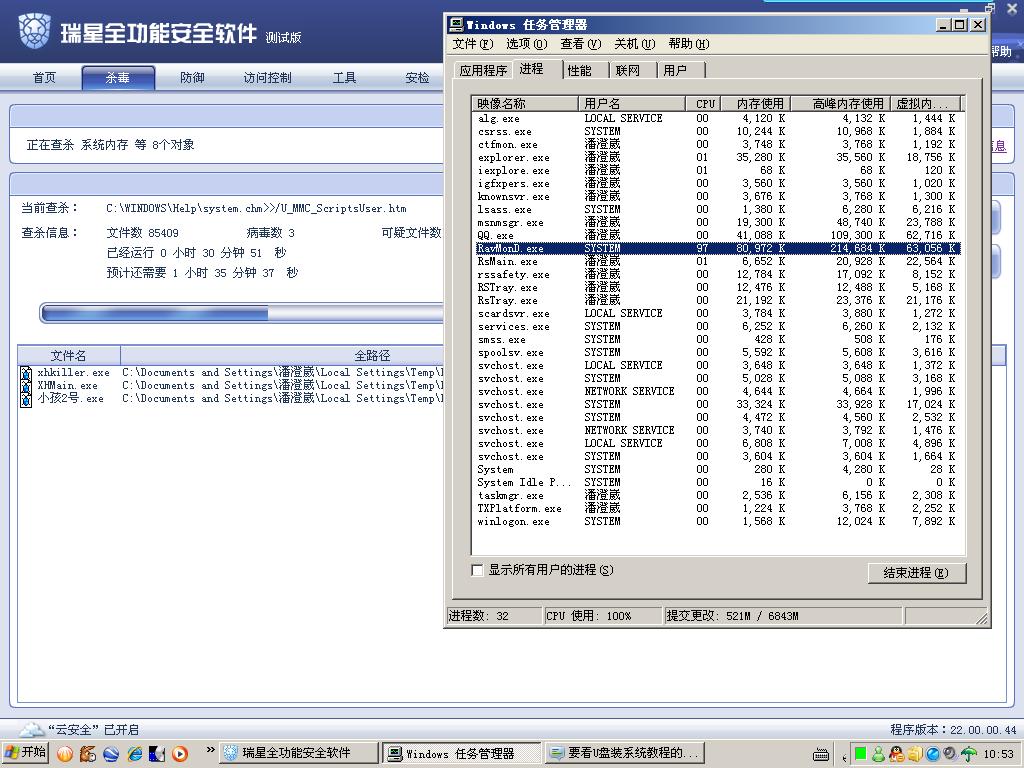Select the RavMonD.exe process row
This screenshot has height=768, width=1024.
point(716,248)
